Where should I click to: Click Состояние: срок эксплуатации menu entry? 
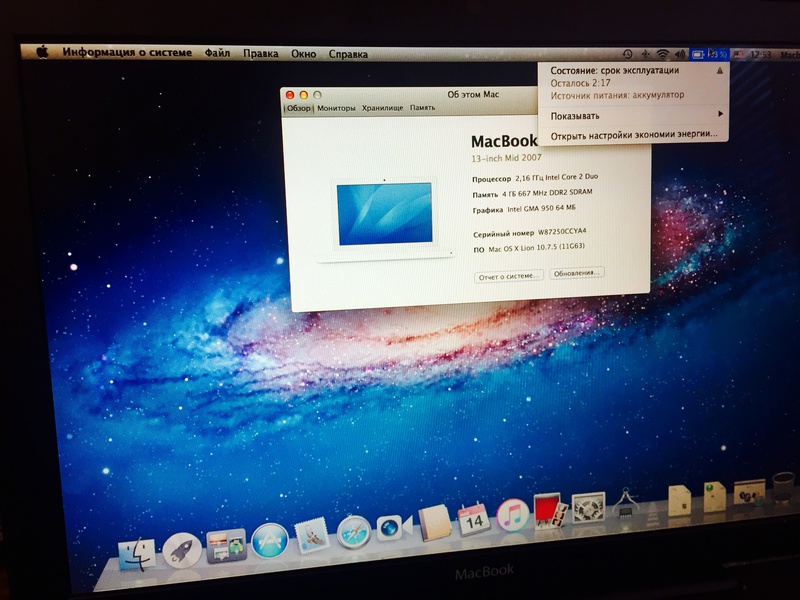[633, 70]
